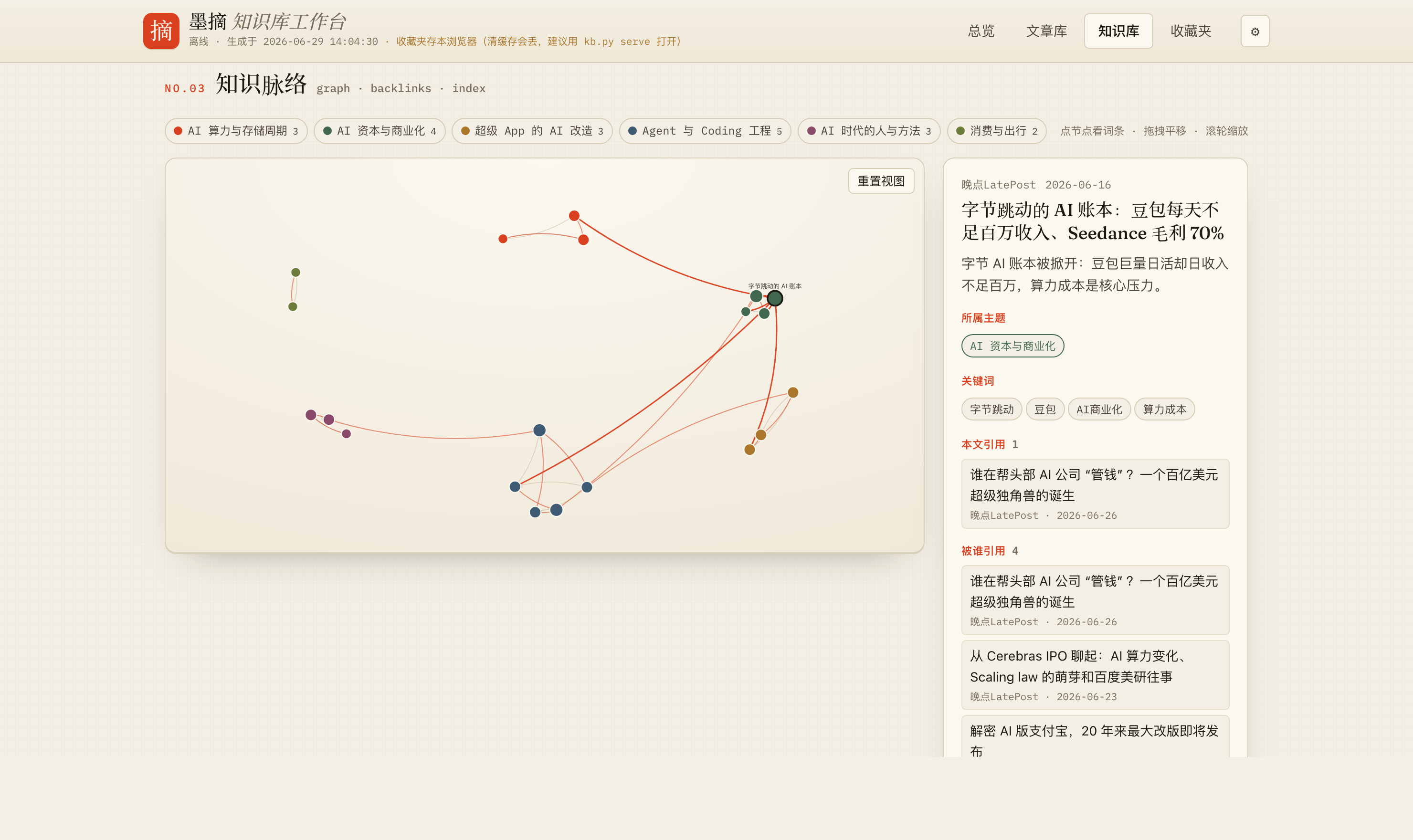Viewport: 1413px width, 840px height.
Task: Click the 重置视图 button
Action: [x=881, y=181]
